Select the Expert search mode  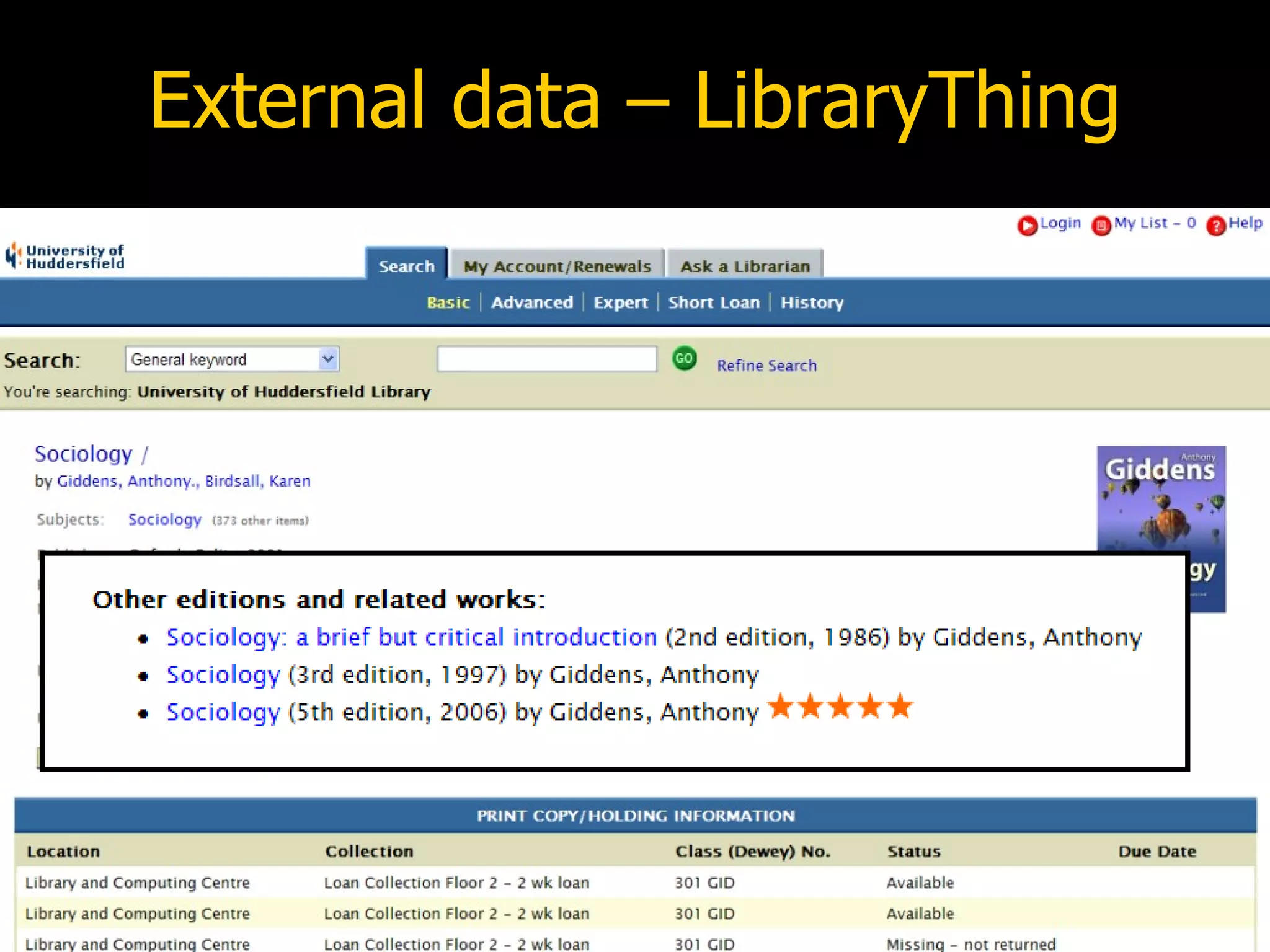pos(621,302)
